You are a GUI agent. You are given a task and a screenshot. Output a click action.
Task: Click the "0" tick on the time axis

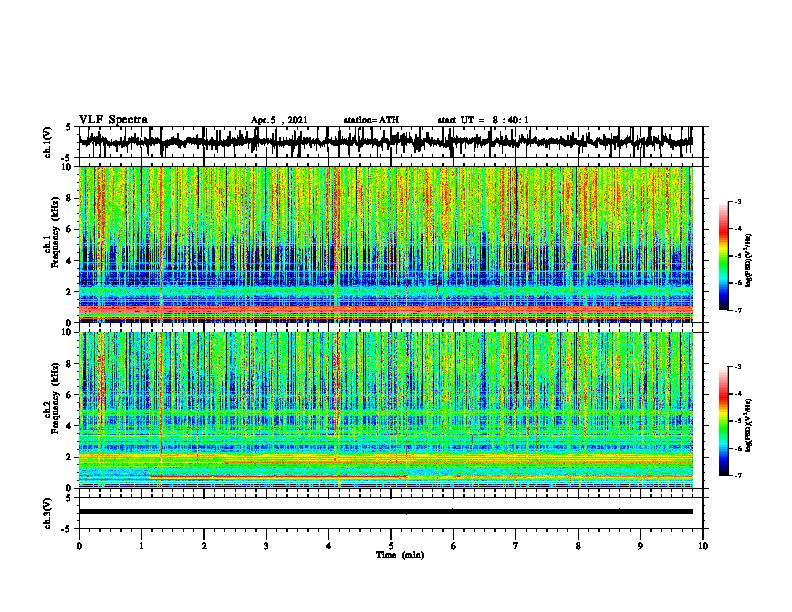[79, 546]
